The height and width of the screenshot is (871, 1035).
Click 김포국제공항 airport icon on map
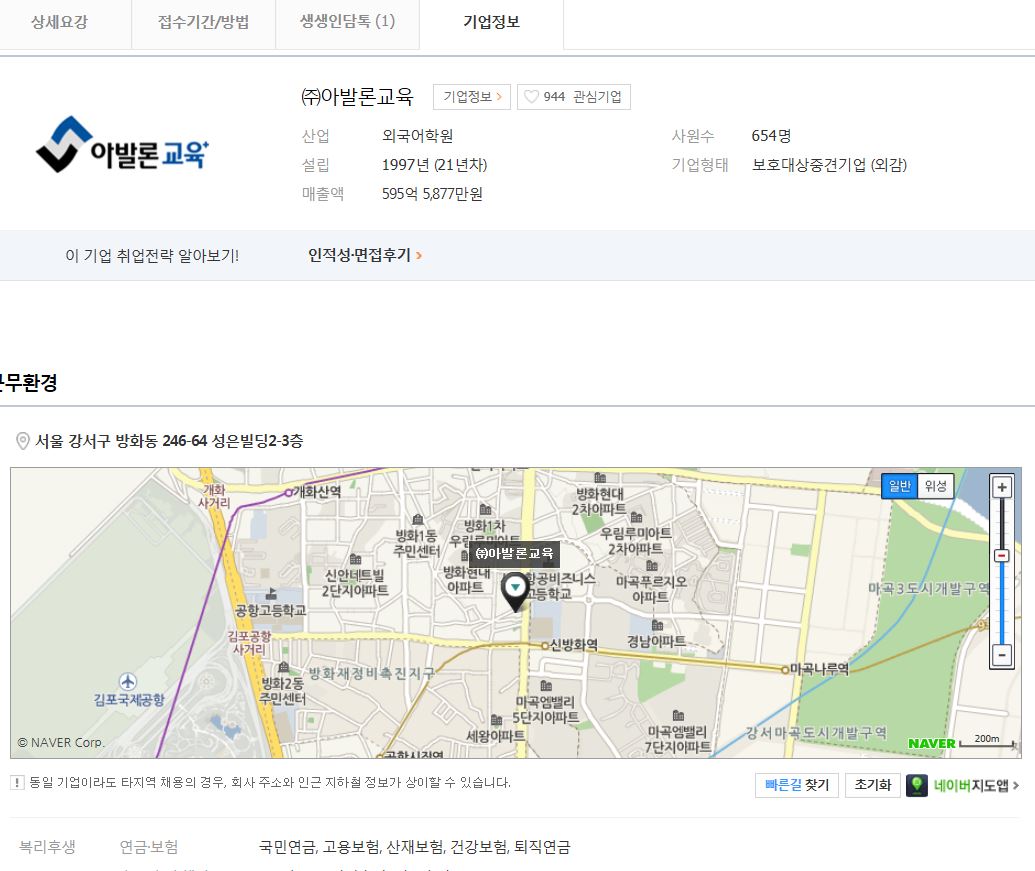[x=128, y=681]
